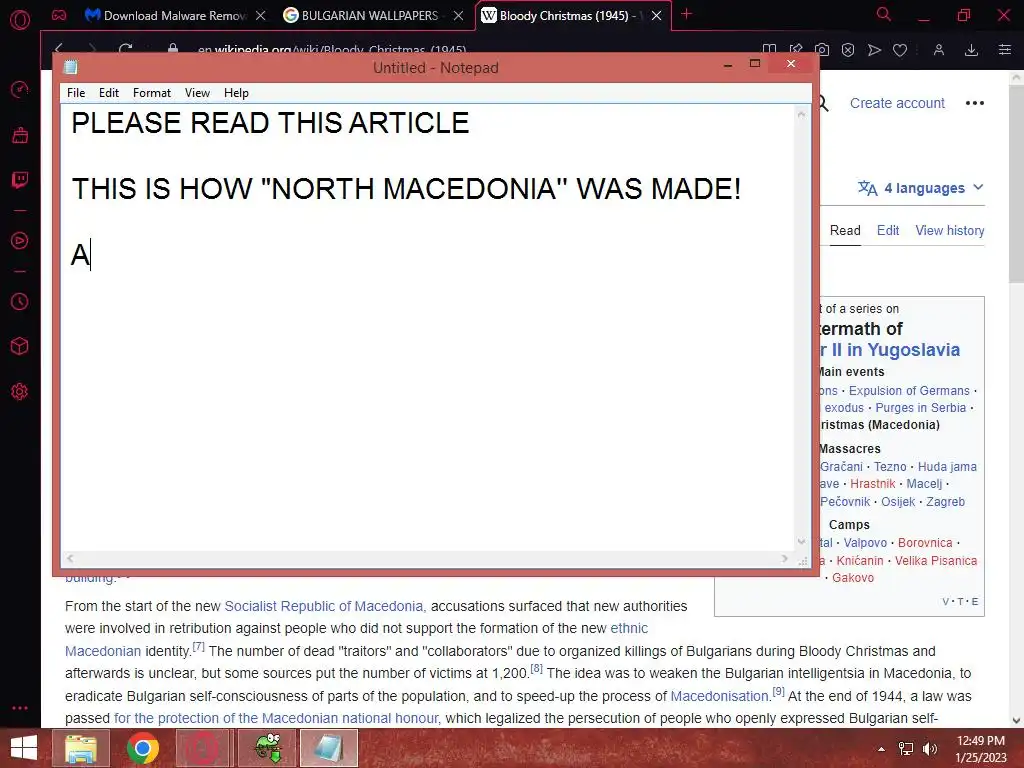Click the browser address bar URL
1024x768 pixels.
332,50
